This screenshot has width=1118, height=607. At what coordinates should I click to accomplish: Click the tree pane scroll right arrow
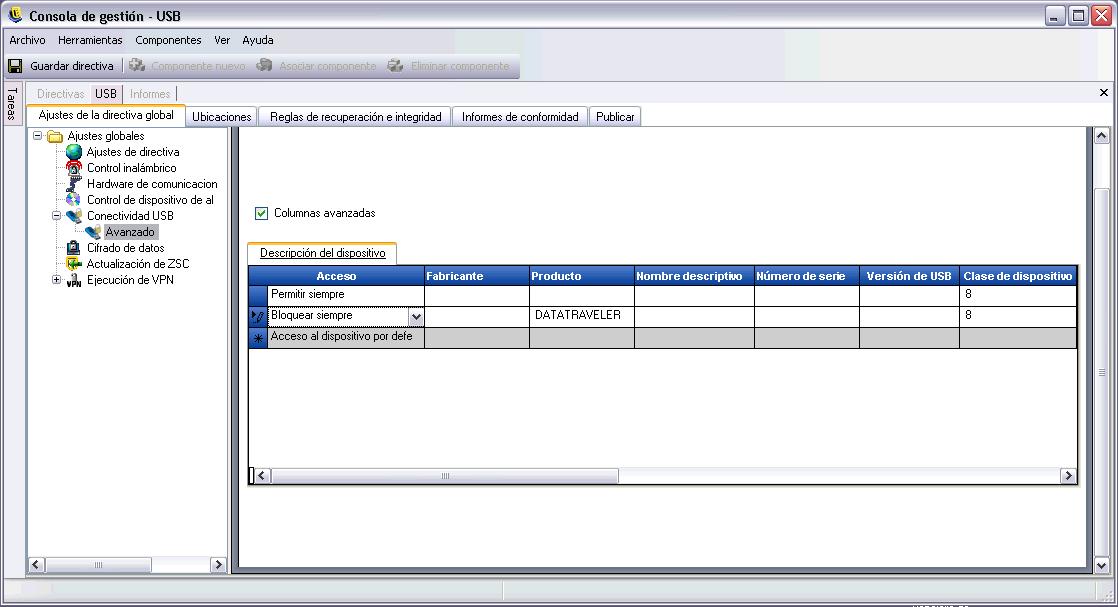click(x=218, y=565)
